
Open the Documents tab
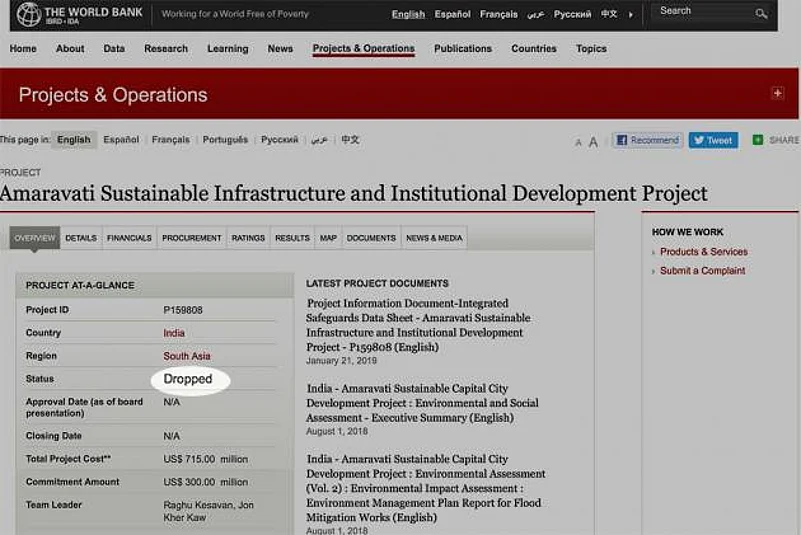coord(371,238)
